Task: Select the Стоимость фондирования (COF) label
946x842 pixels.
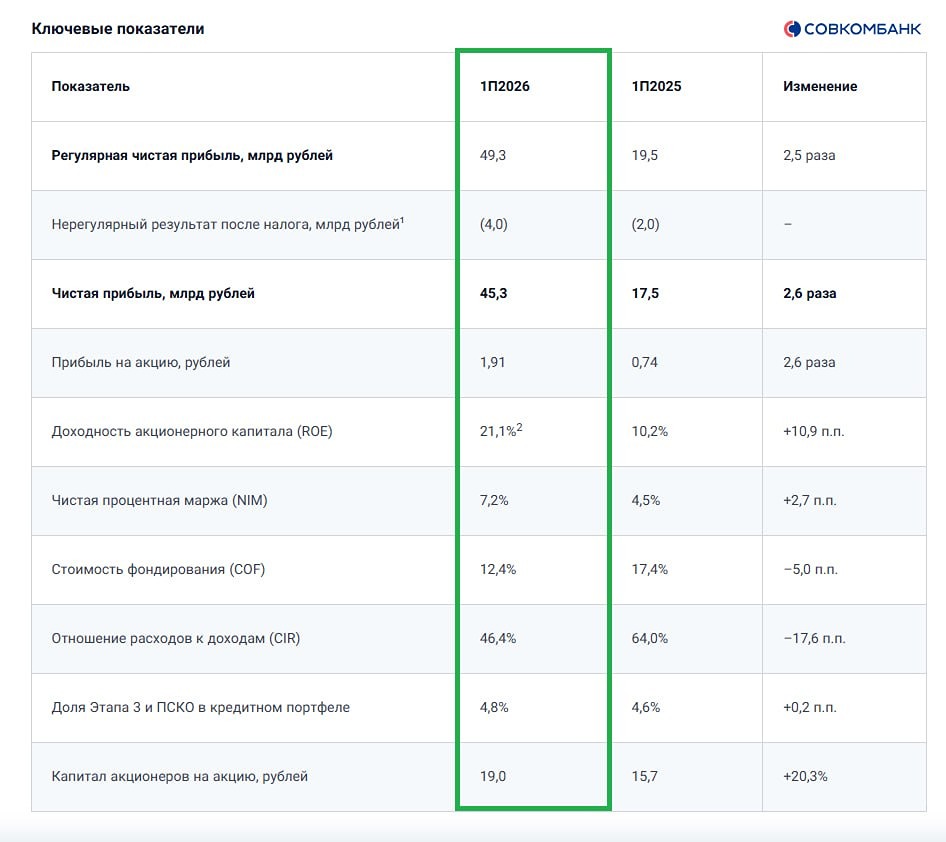Action: (158, 569)
